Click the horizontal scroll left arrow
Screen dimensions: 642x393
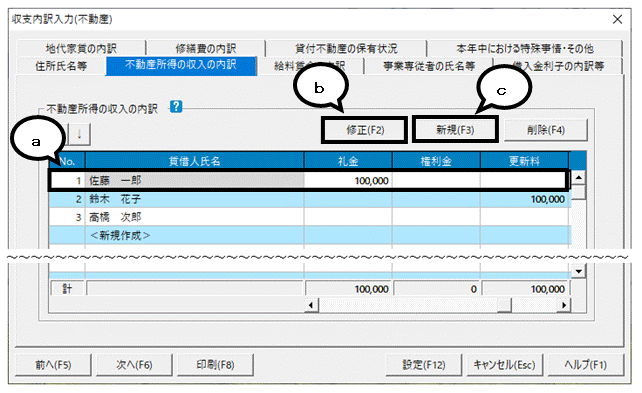click(x=311, y=305)
